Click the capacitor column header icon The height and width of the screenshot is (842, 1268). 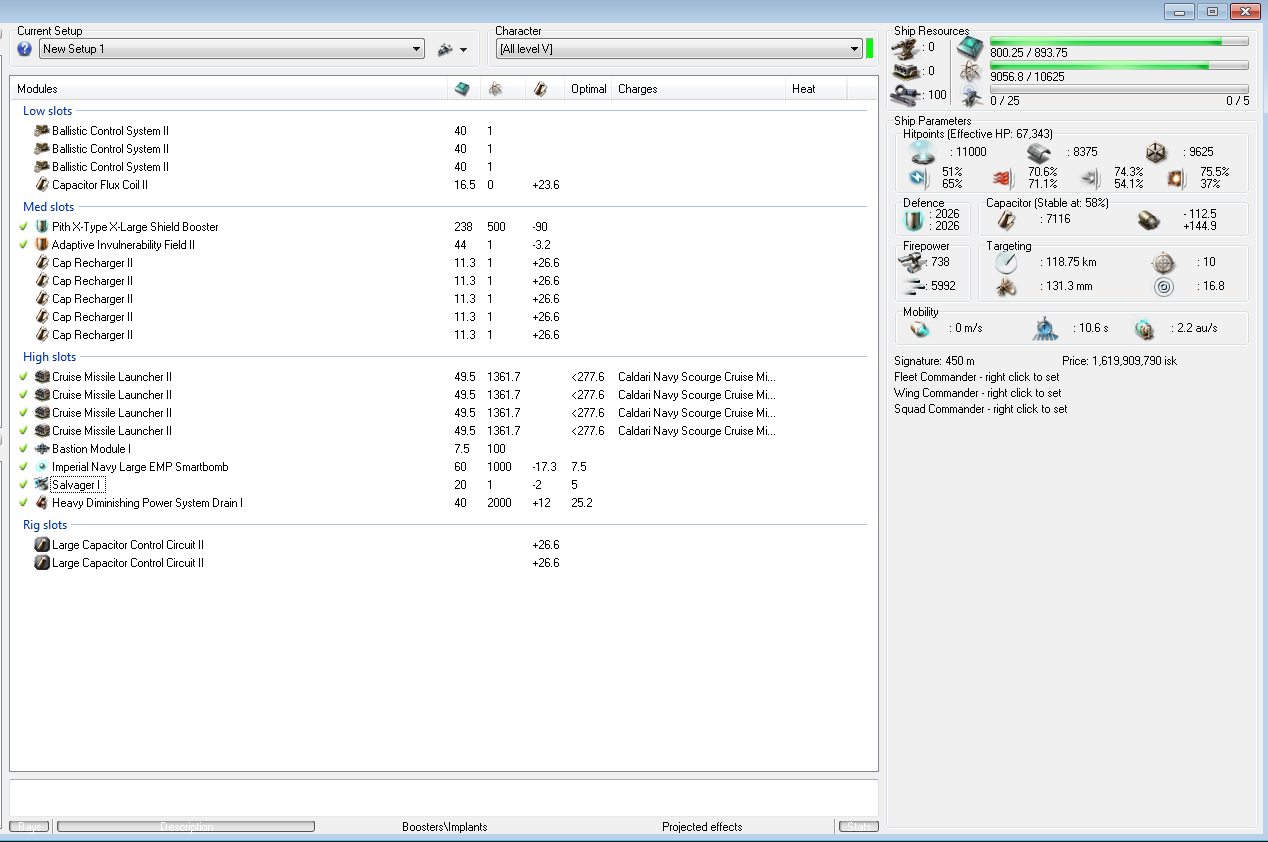[x=539, y=89]
